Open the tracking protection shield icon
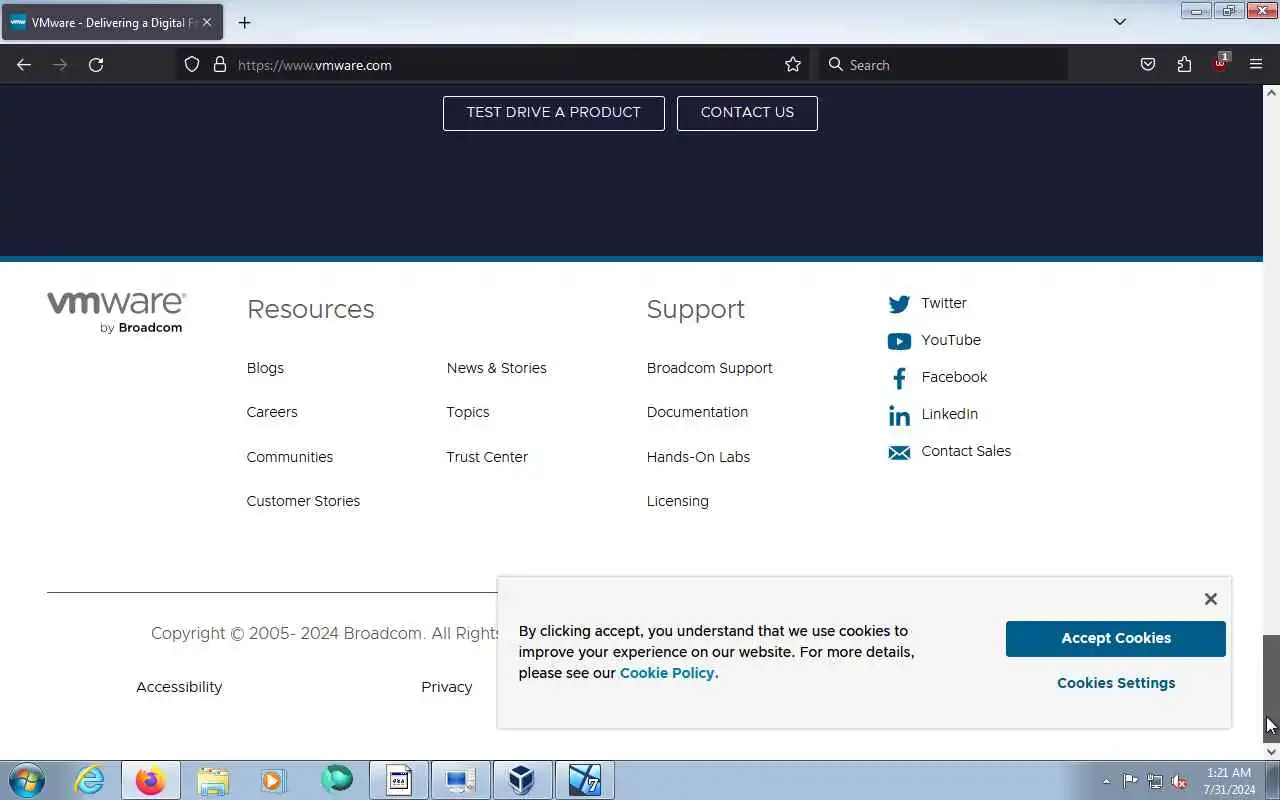The image size is (1280, 800). (x=192, y=65)
